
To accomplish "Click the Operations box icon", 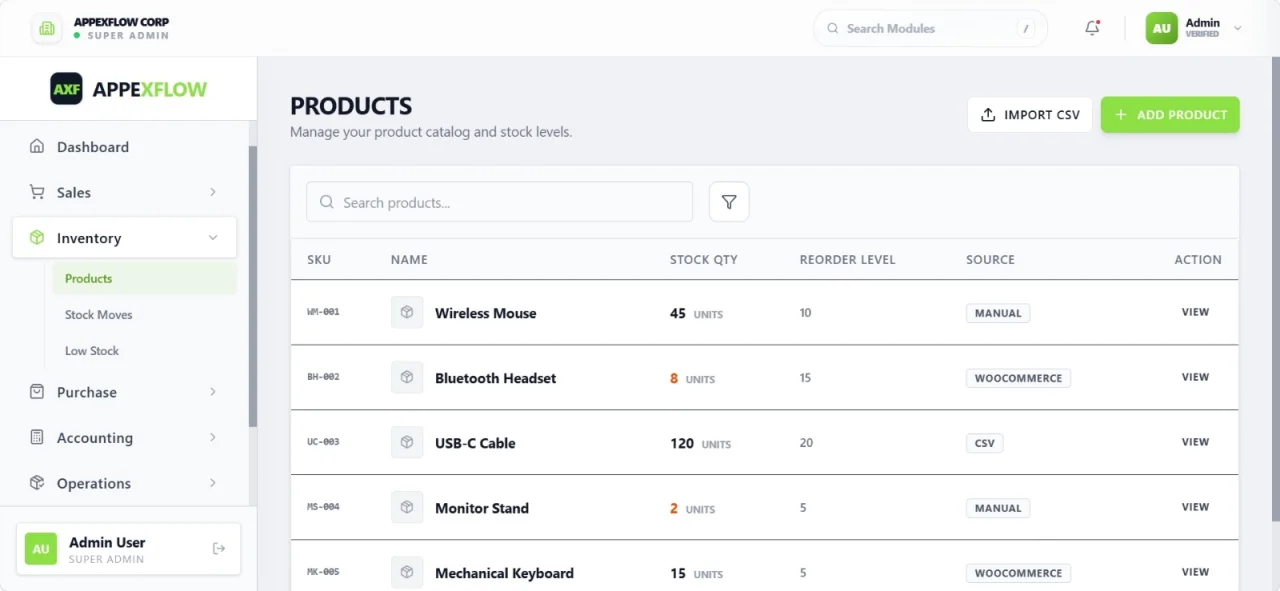I will point(37,483).
